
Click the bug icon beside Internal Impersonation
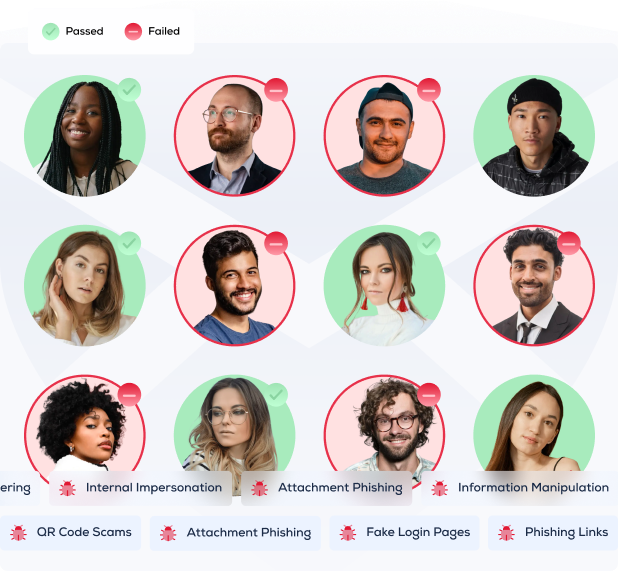(x=67, y=488)
